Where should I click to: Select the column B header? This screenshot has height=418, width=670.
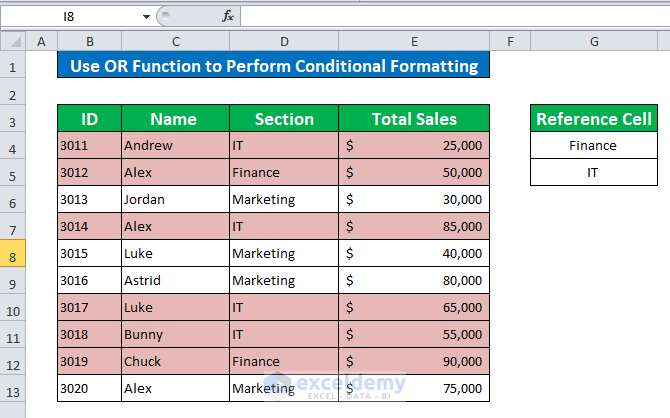[89, 41]
